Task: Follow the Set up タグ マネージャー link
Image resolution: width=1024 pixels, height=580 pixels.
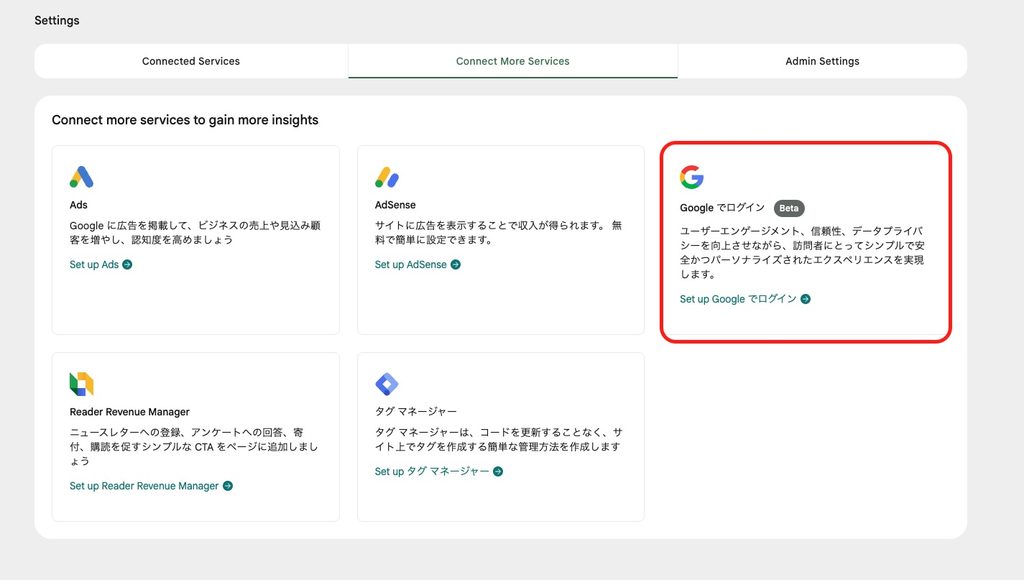Action: coord(432,472)
